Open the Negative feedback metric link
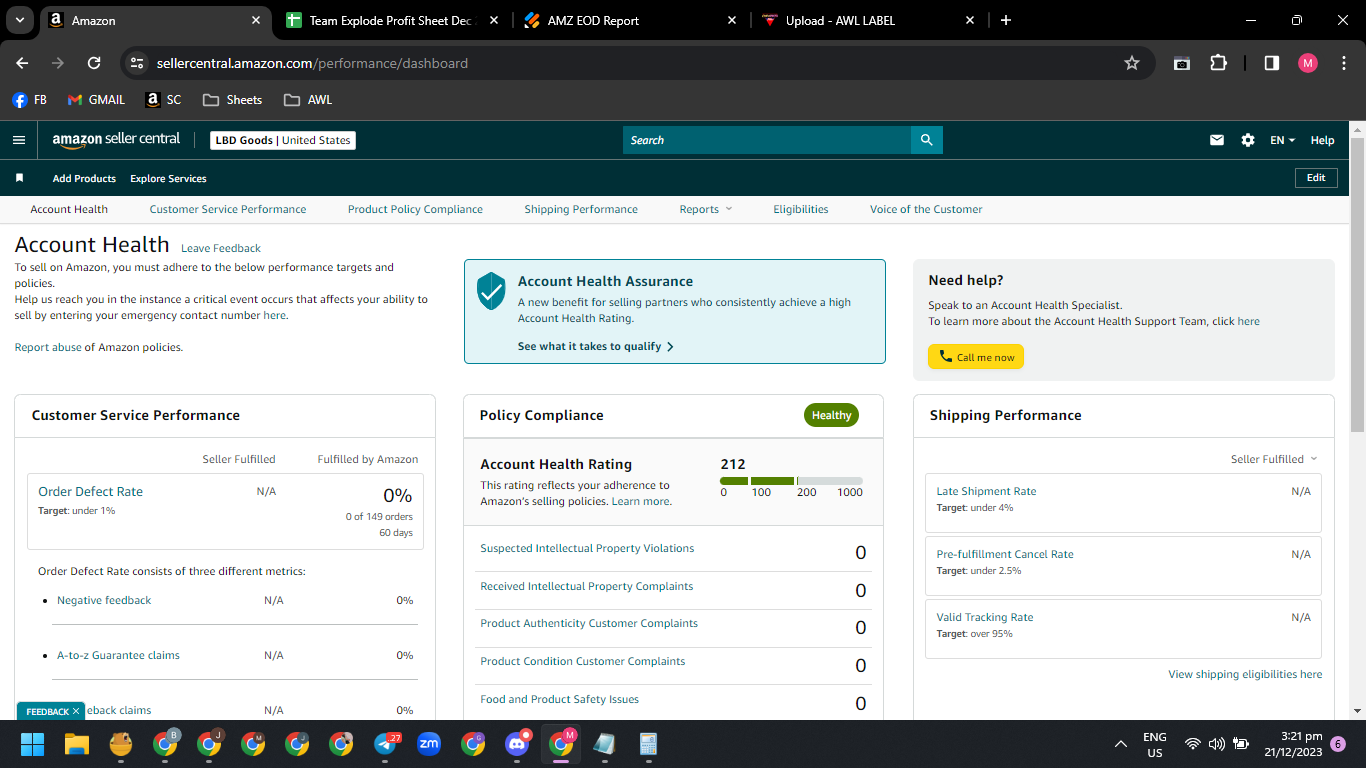1366x768 pixels. (104, 600)
